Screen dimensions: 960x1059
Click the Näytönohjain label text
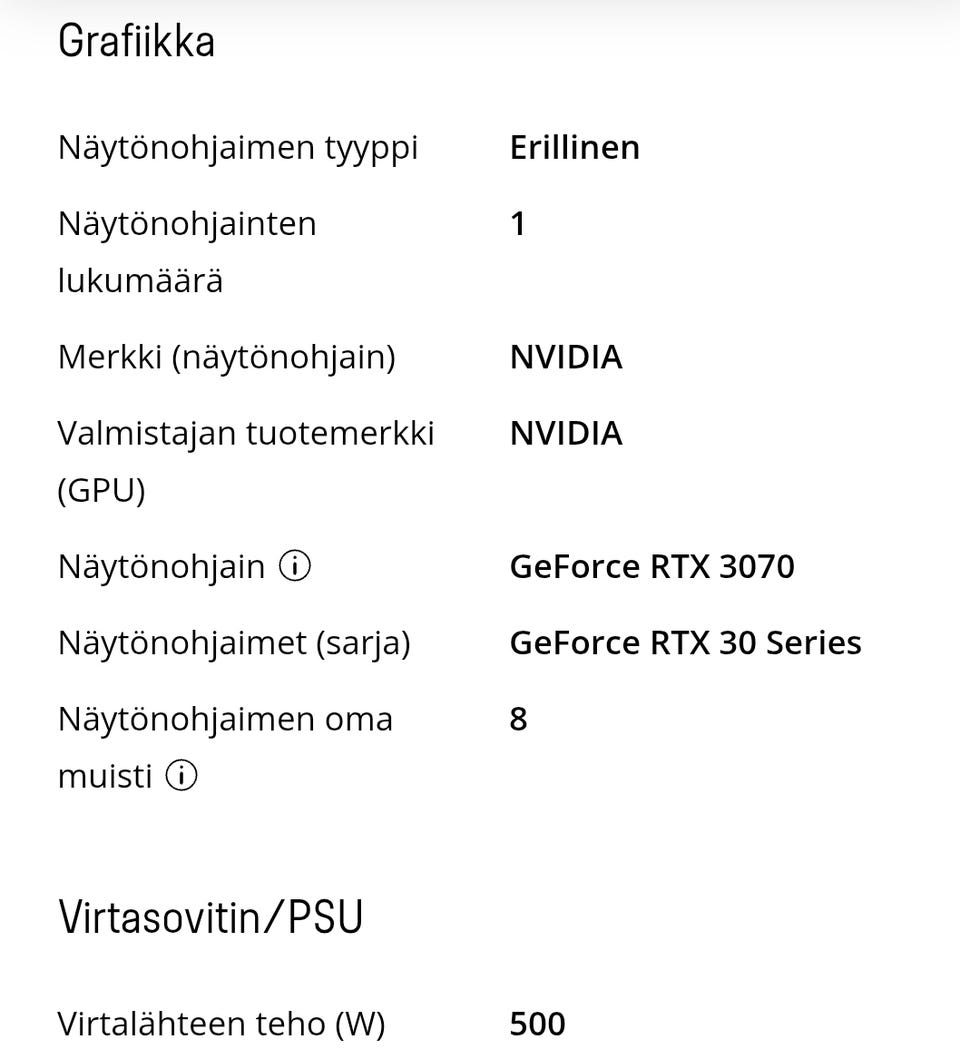pyautogui.click(x=161, y=567)
